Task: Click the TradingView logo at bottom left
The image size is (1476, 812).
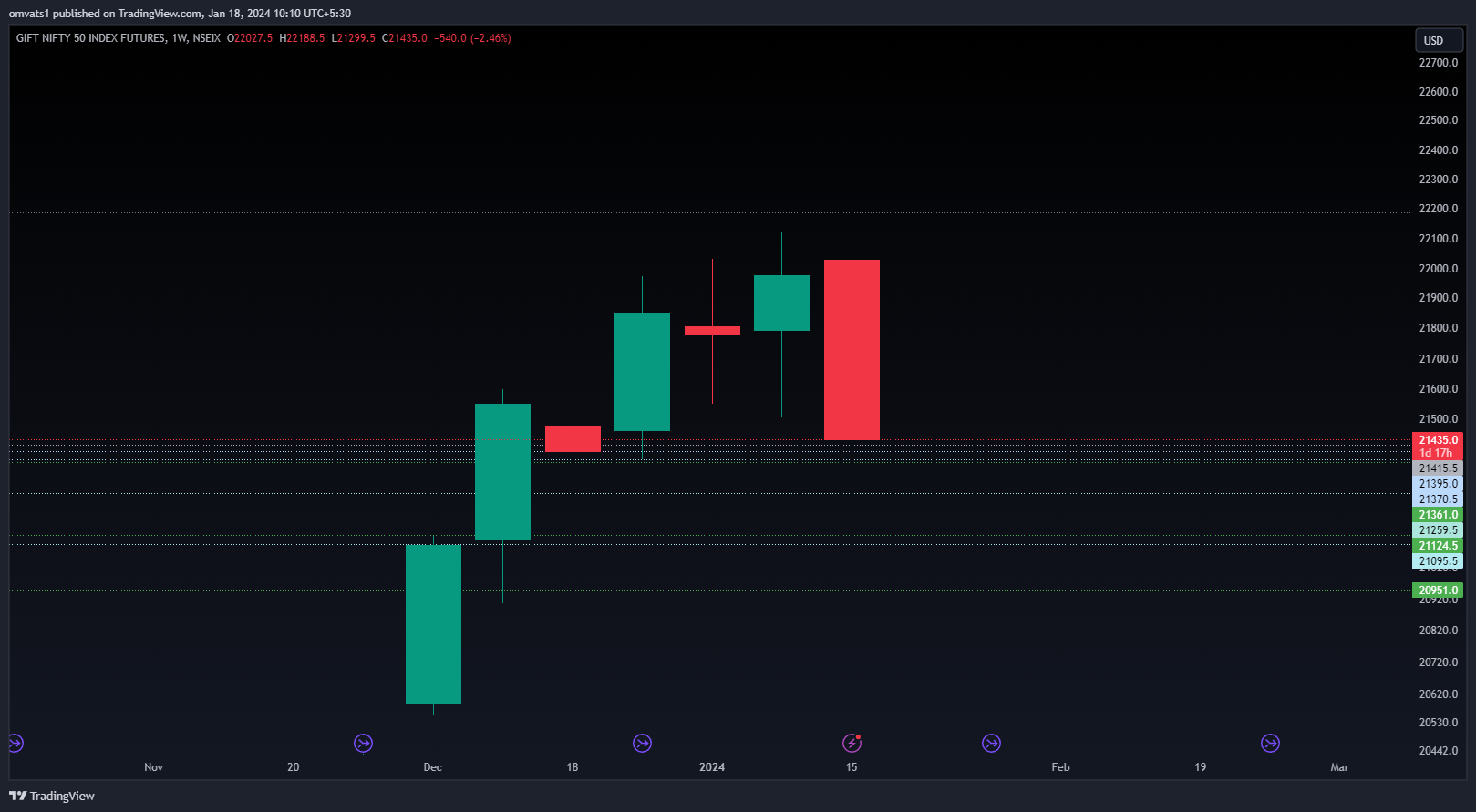Action: coord(52,796)
